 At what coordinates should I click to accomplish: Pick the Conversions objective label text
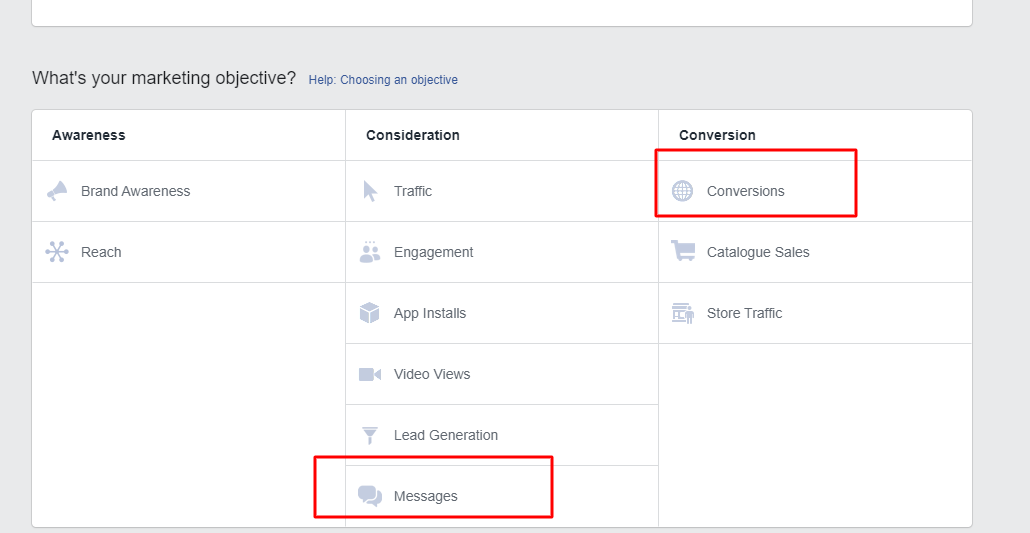746,191
